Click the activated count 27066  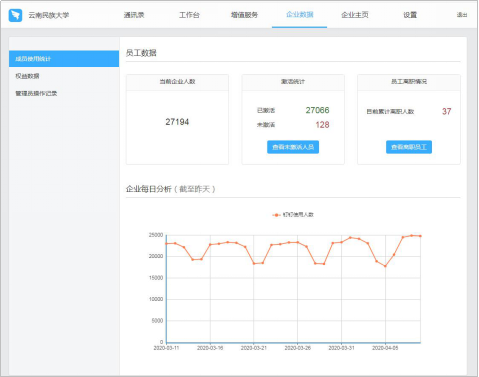pyautogui.click(x=317, y=110)
